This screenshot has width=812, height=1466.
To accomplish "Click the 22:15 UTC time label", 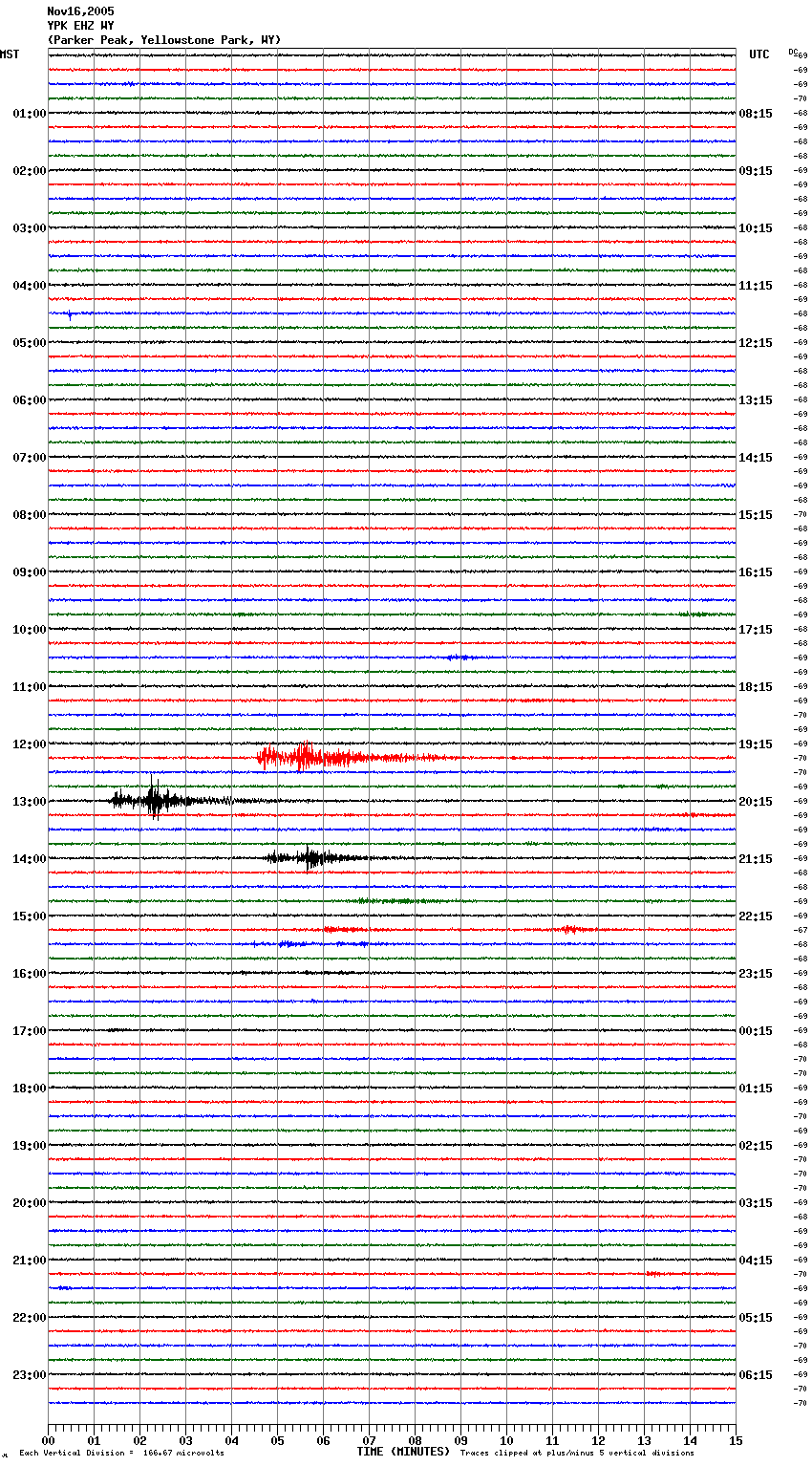I will coord(756,916).
